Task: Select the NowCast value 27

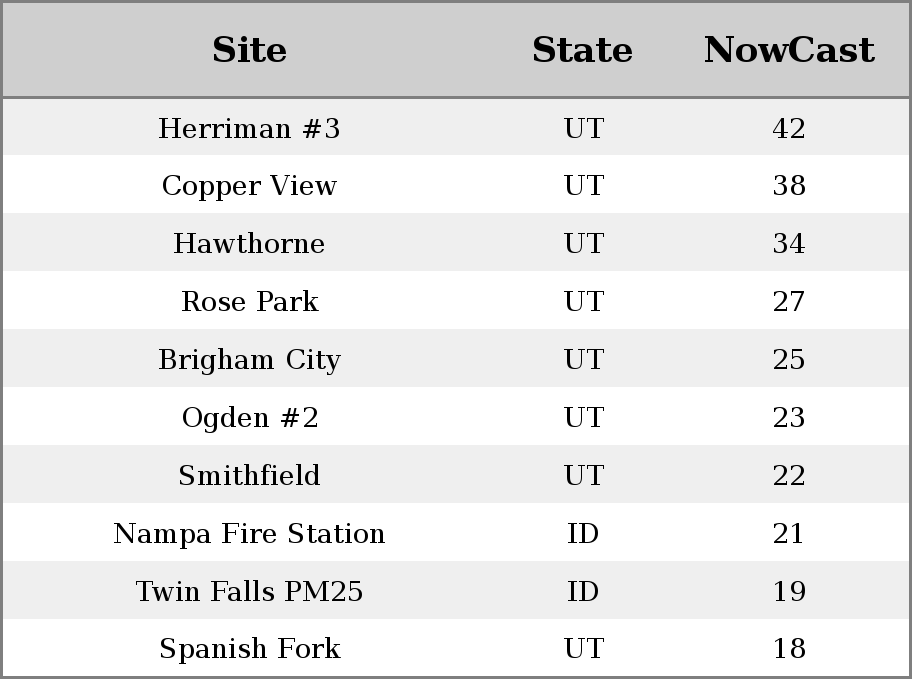Action: point(789,301)
